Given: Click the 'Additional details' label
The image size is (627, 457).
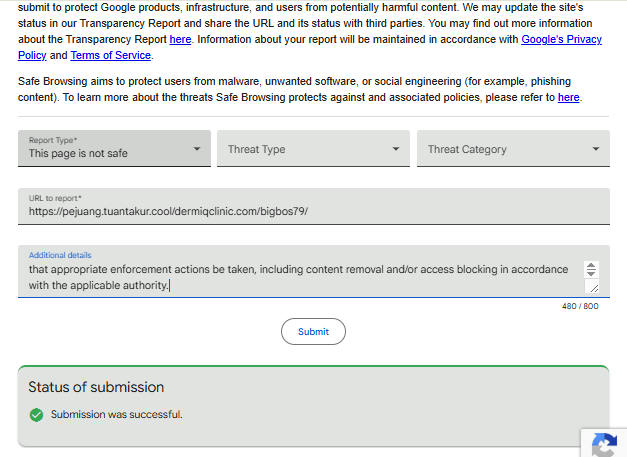Looking at the screenshot, I should pos(60,255).
